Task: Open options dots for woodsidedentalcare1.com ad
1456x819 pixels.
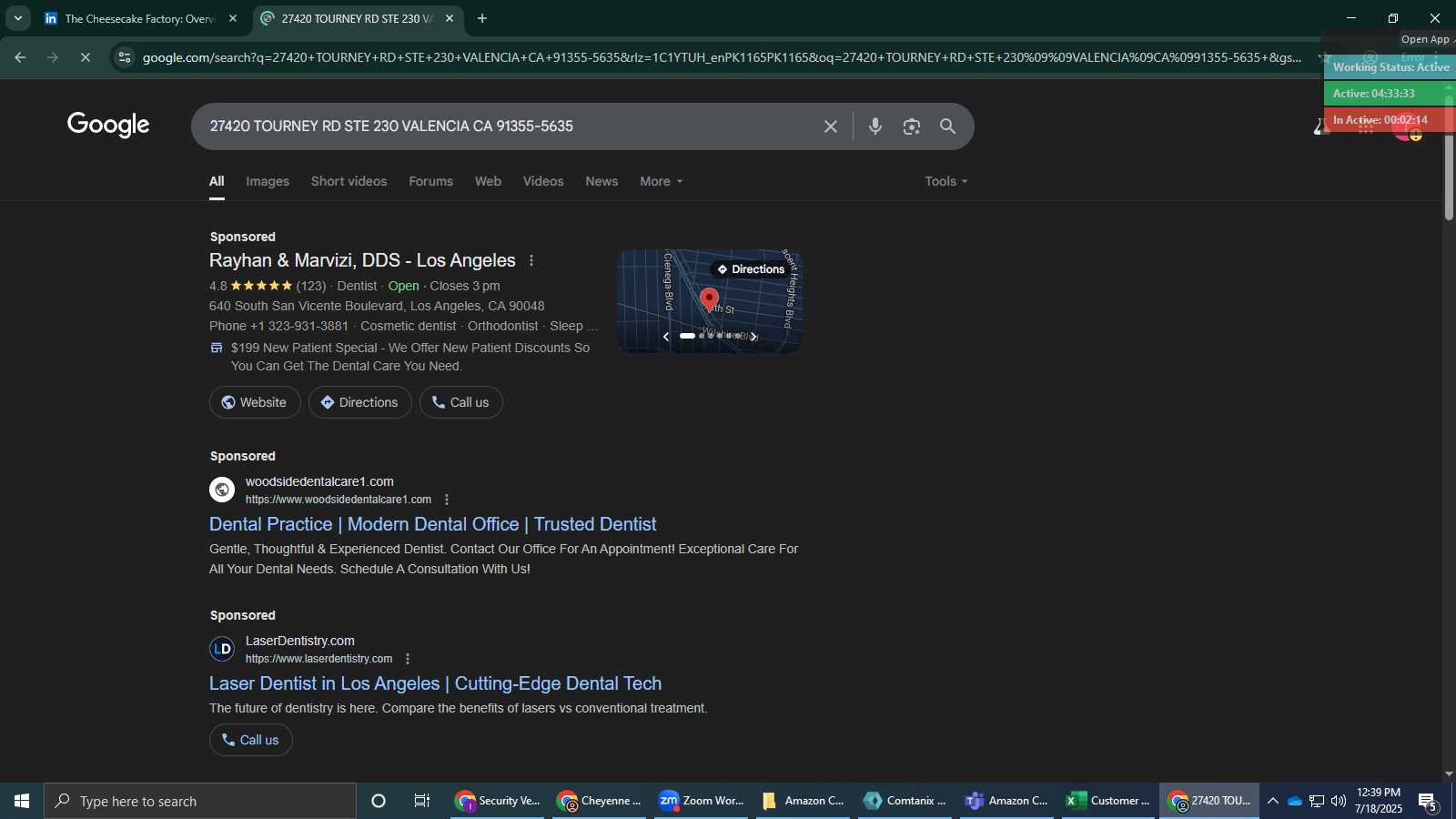Action: point(447,500)
